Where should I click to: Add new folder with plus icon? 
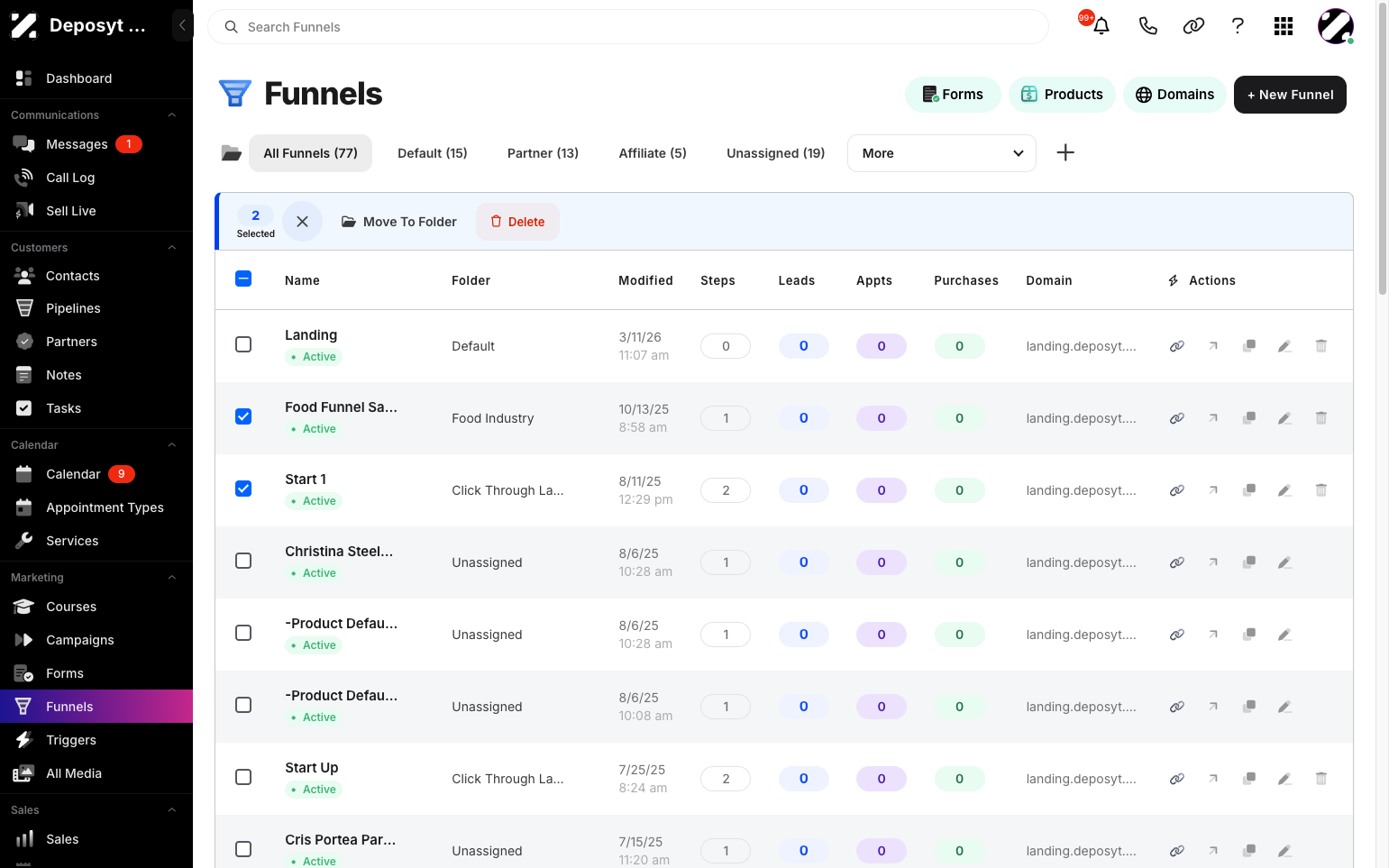pos(1065,152)
